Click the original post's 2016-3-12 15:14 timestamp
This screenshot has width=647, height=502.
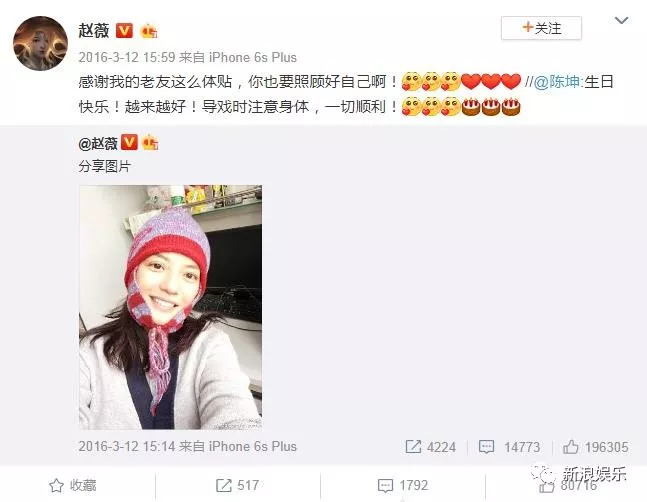(x=127, y=446)
